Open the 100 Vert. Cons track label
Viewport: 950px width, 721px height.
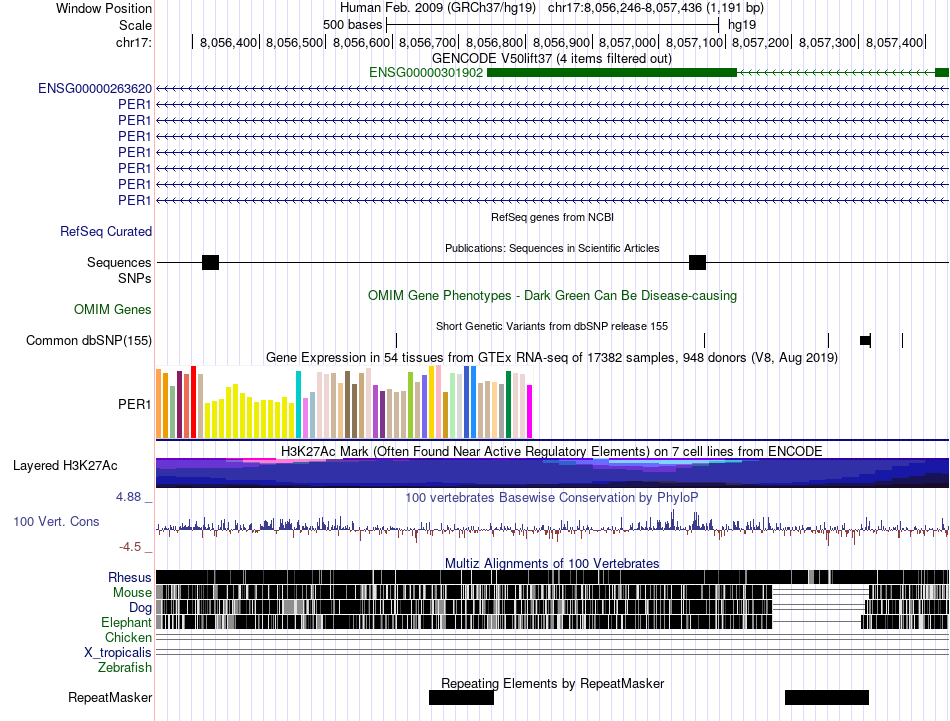[56, 522]
